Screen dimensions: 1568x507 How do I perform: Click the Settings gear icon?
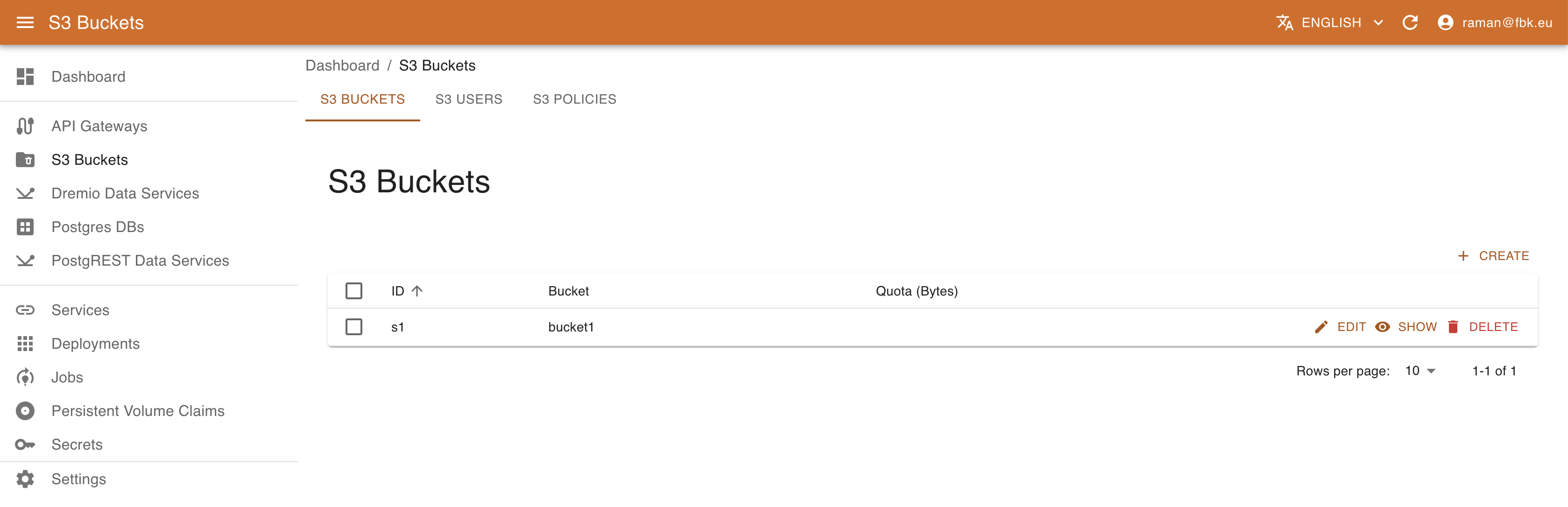click(25, 479)
